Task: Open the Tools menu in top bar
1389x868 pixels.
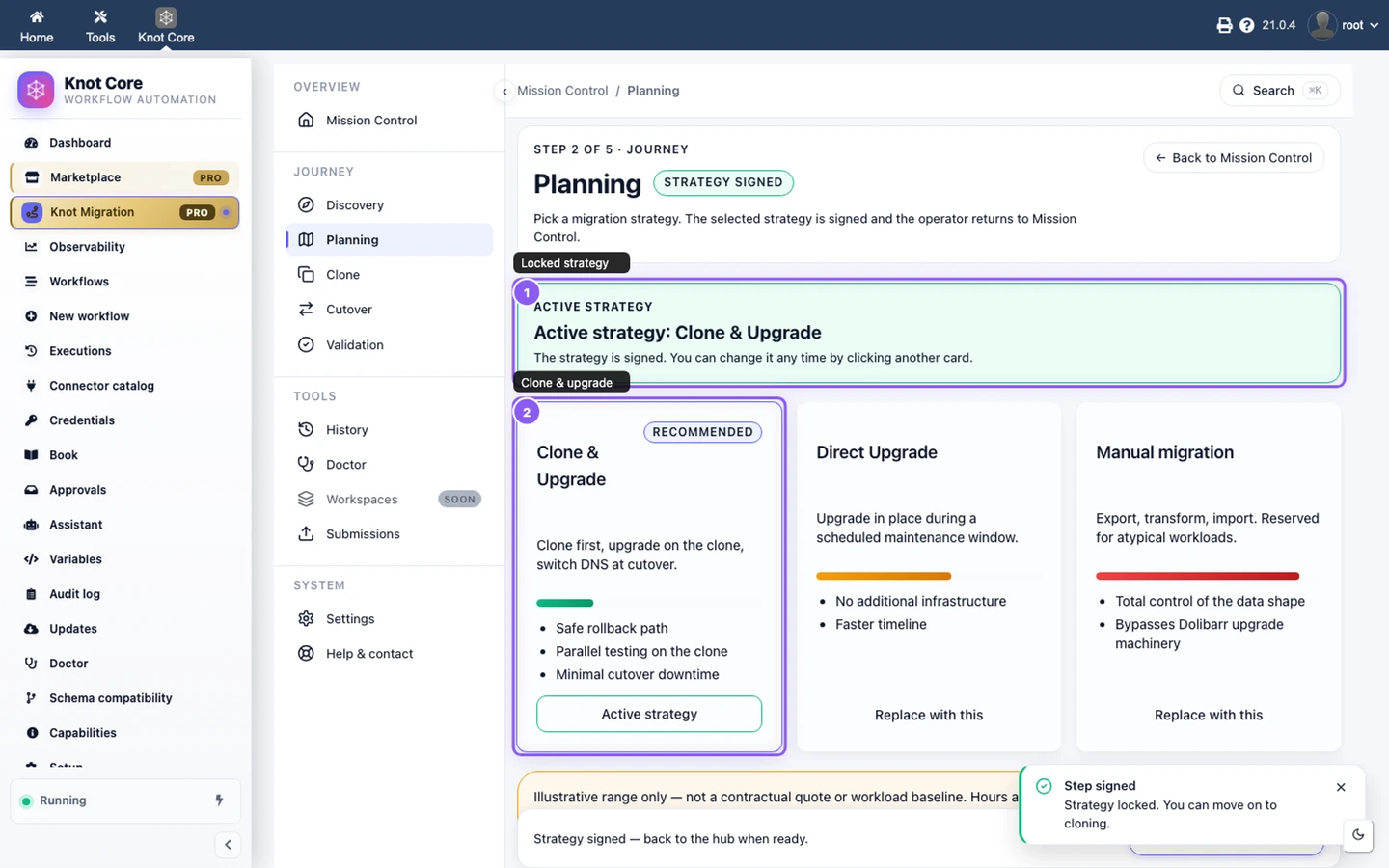Action: (100, 26)
